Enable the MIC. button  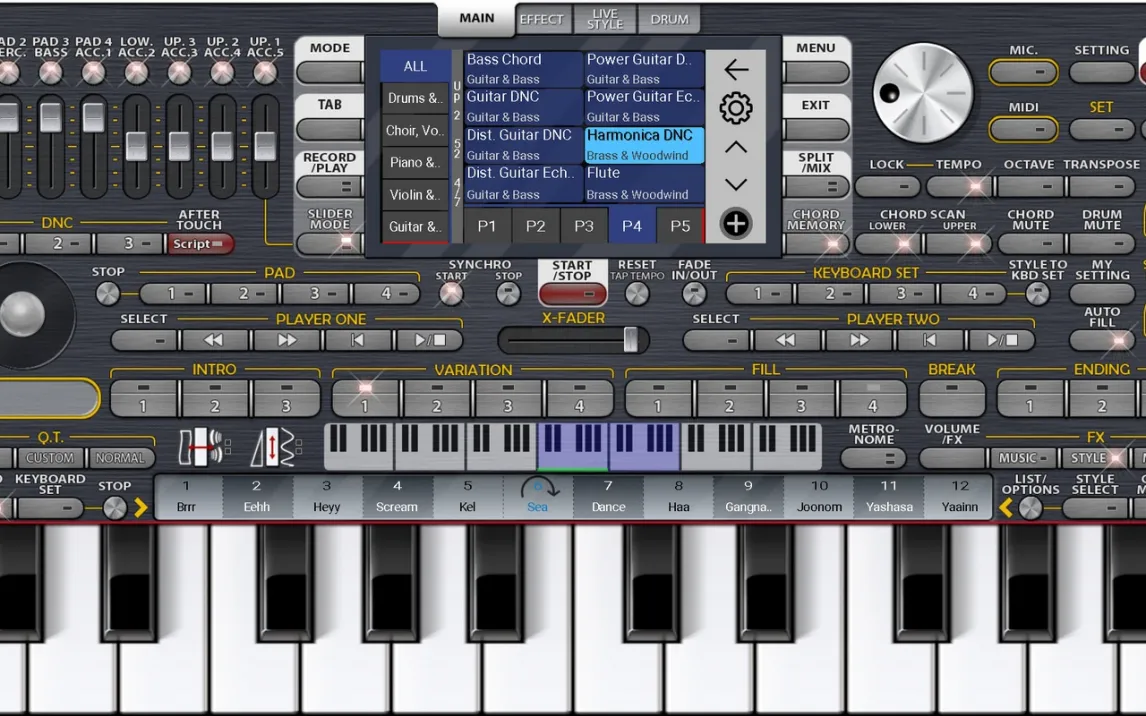click(x=1023, y=72)
